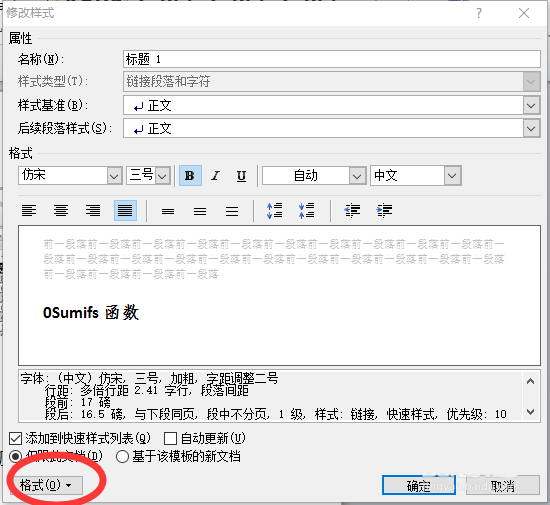Close the Modify Style dialog
Viewport: 550px width, 505px height.
(524, 13)
